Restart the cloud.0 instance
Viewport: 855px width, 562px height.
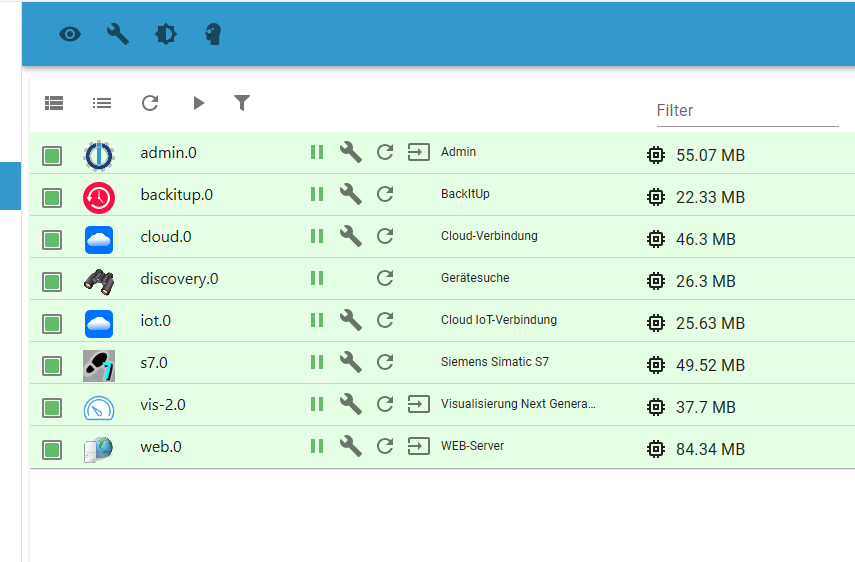click(x=385, y=236)
